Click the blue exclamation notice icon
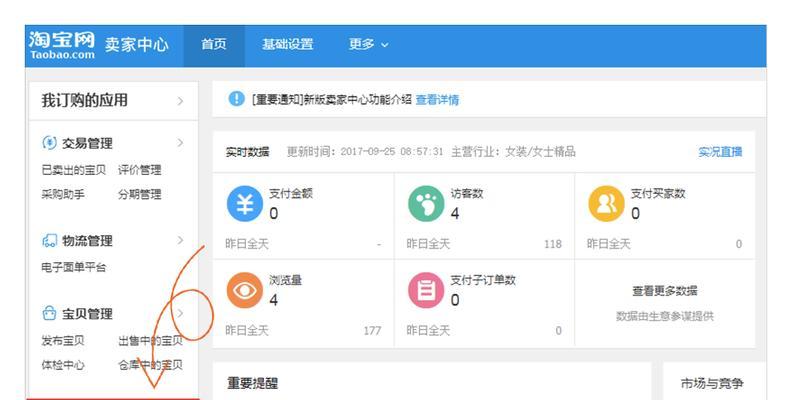 click(x=236, y=98)
